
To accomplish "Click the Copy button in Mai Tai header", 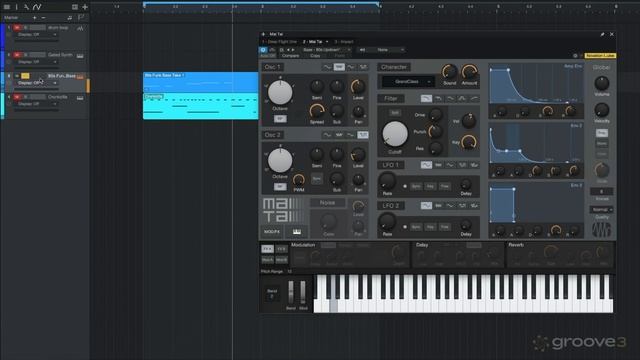I will tap(315, 56).
